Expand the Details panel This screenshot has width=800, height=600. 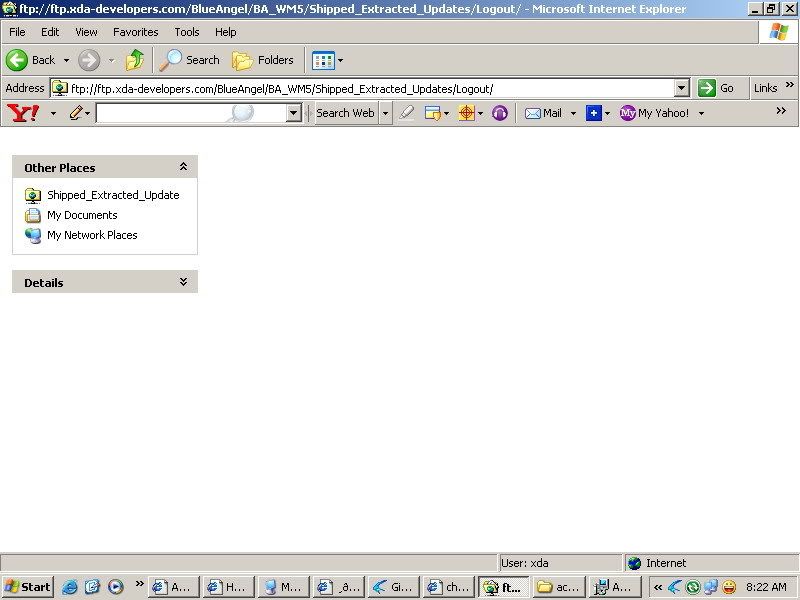click(183, 282)
